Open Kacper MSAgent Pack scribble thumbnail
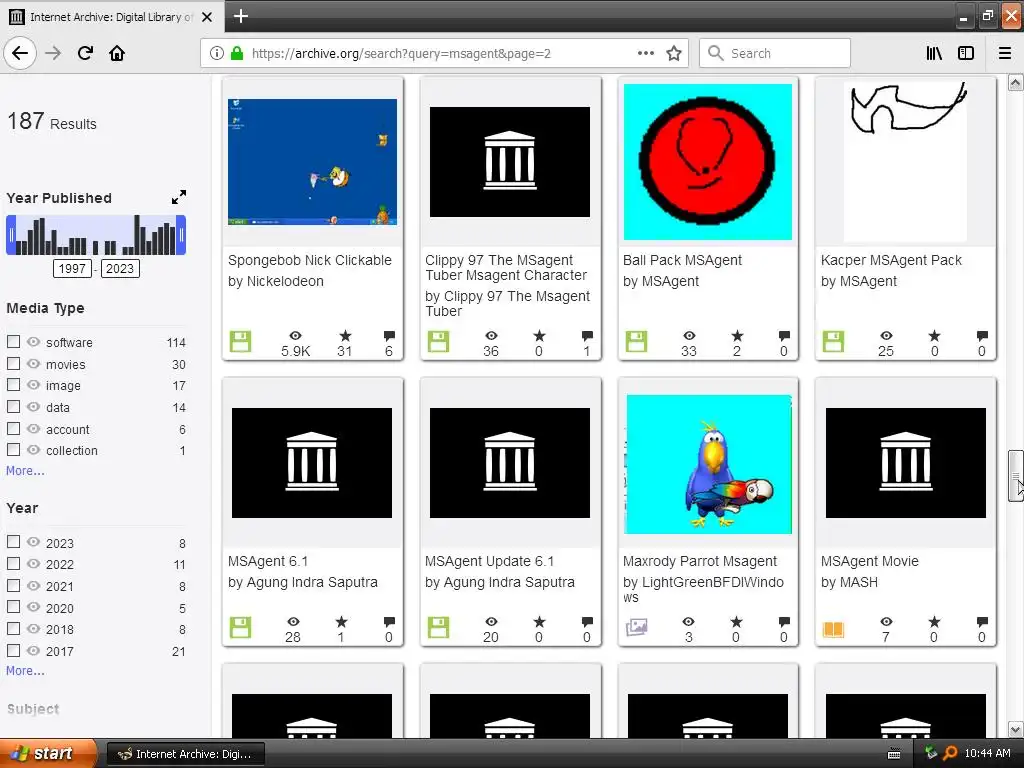The width and height of the screenshot is (1024, 768). (905, 161)
